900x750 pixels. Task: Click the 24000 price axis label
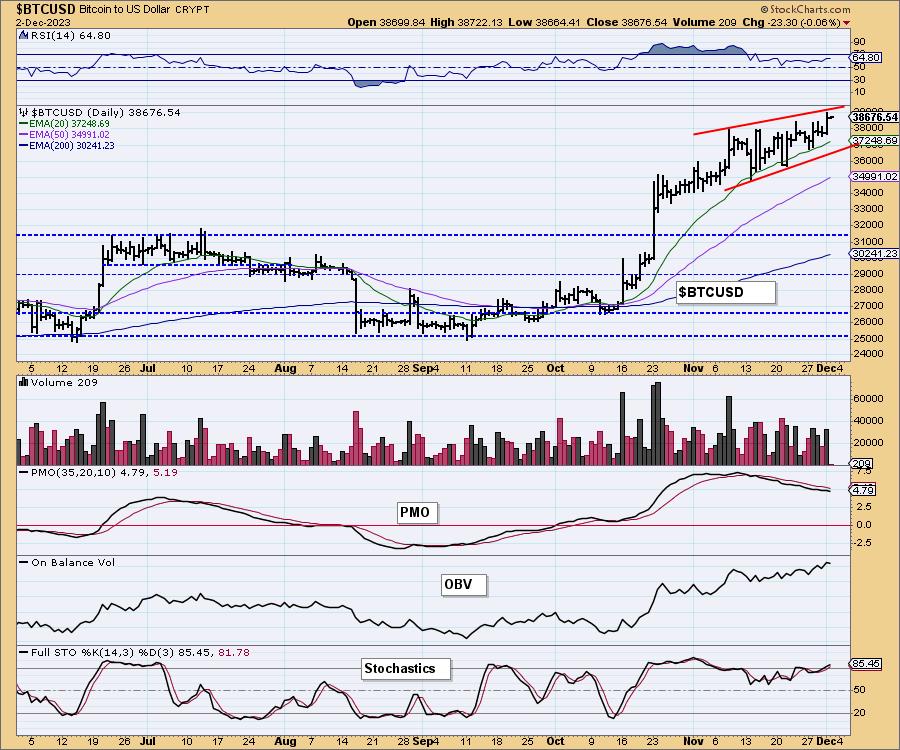(868, 353)
